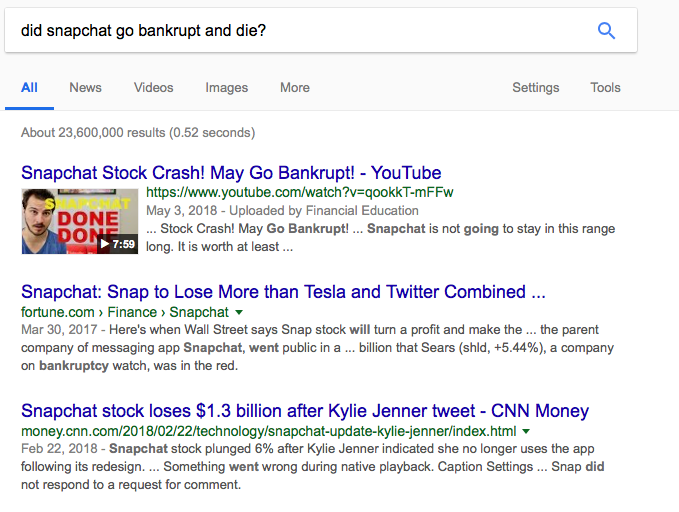Switch to the Images results tab
Viewport: 679px width, 512px height.
pos(226,87)
